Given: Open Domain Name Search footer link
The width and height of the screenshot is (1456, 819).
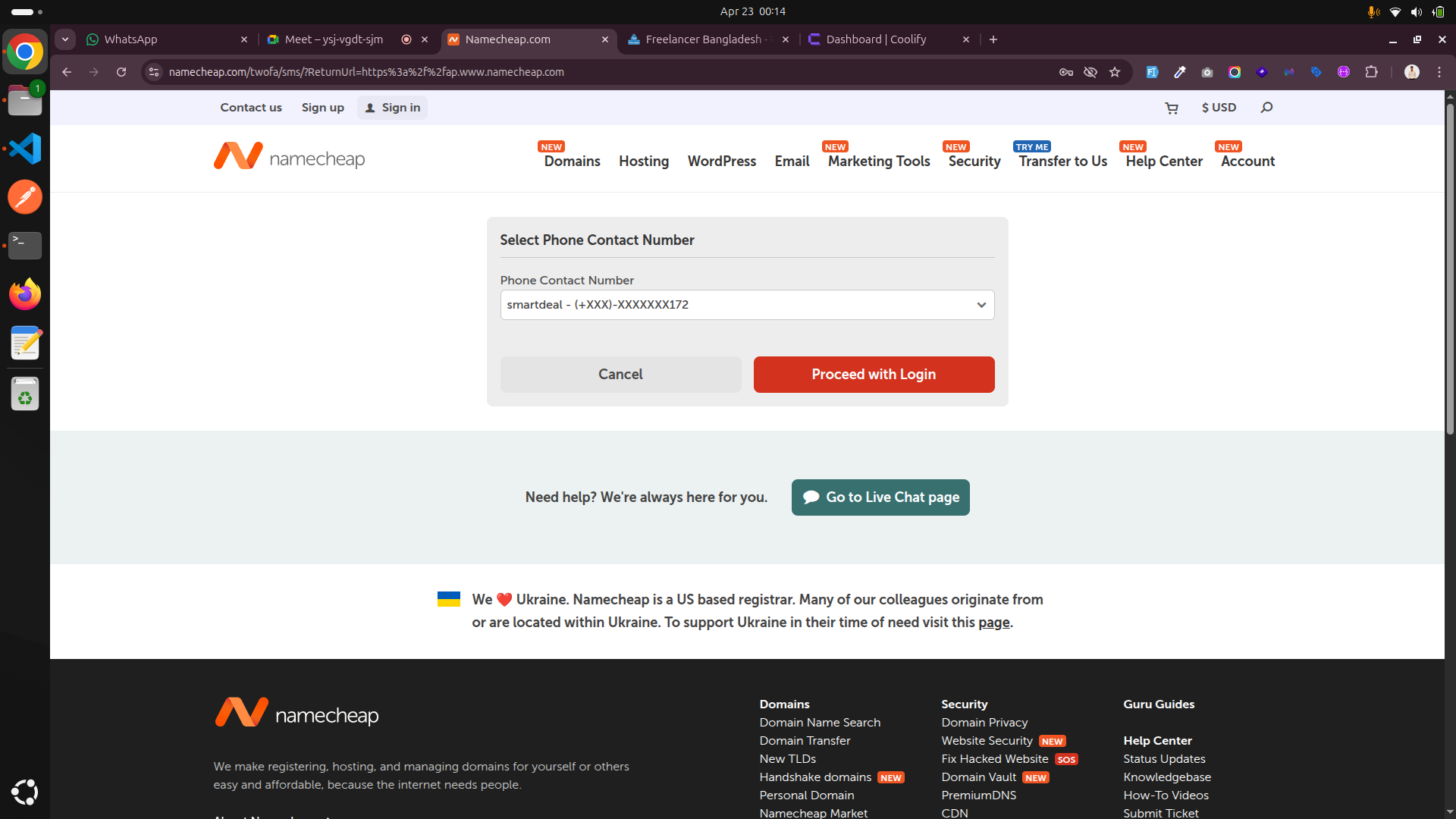Looking at the screenshot, I should 820,723.
